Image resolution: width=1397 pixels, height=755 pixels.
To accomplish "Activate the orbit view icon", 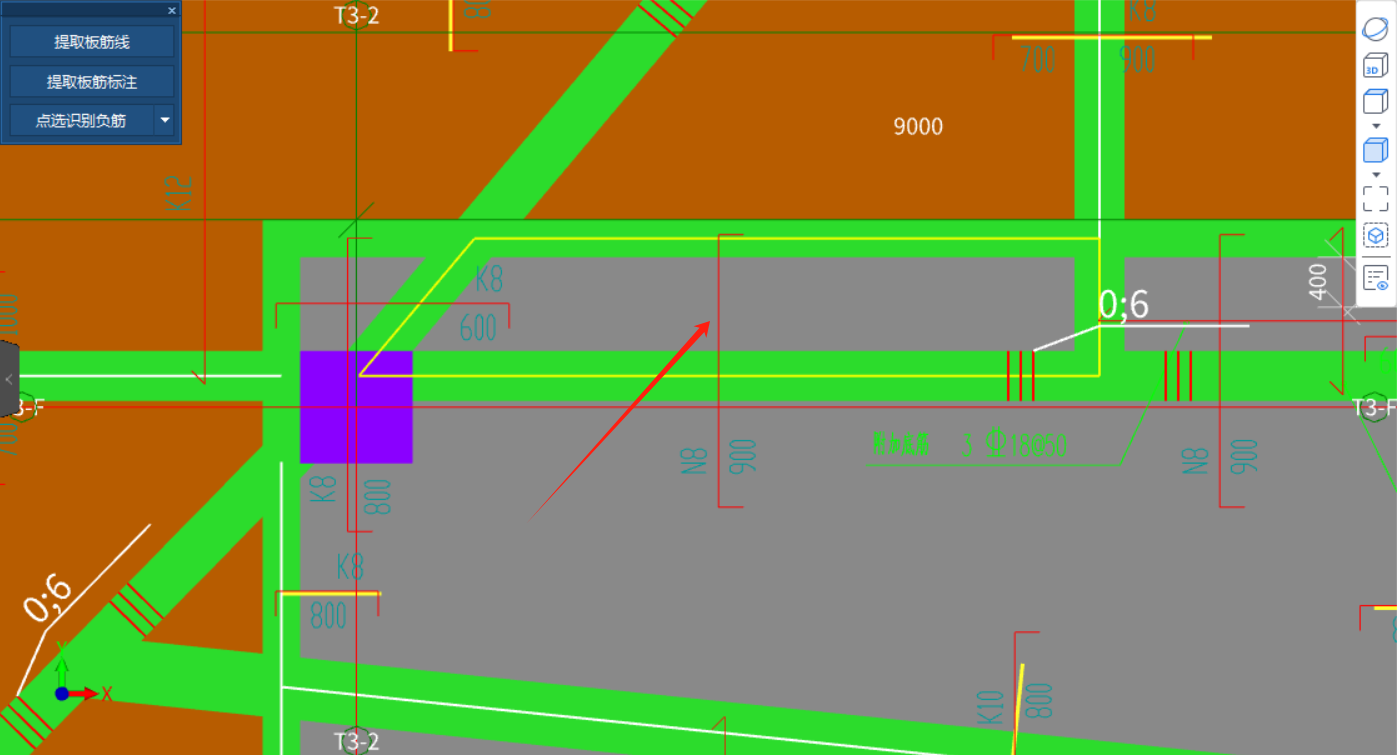I will pos(1376,28).
